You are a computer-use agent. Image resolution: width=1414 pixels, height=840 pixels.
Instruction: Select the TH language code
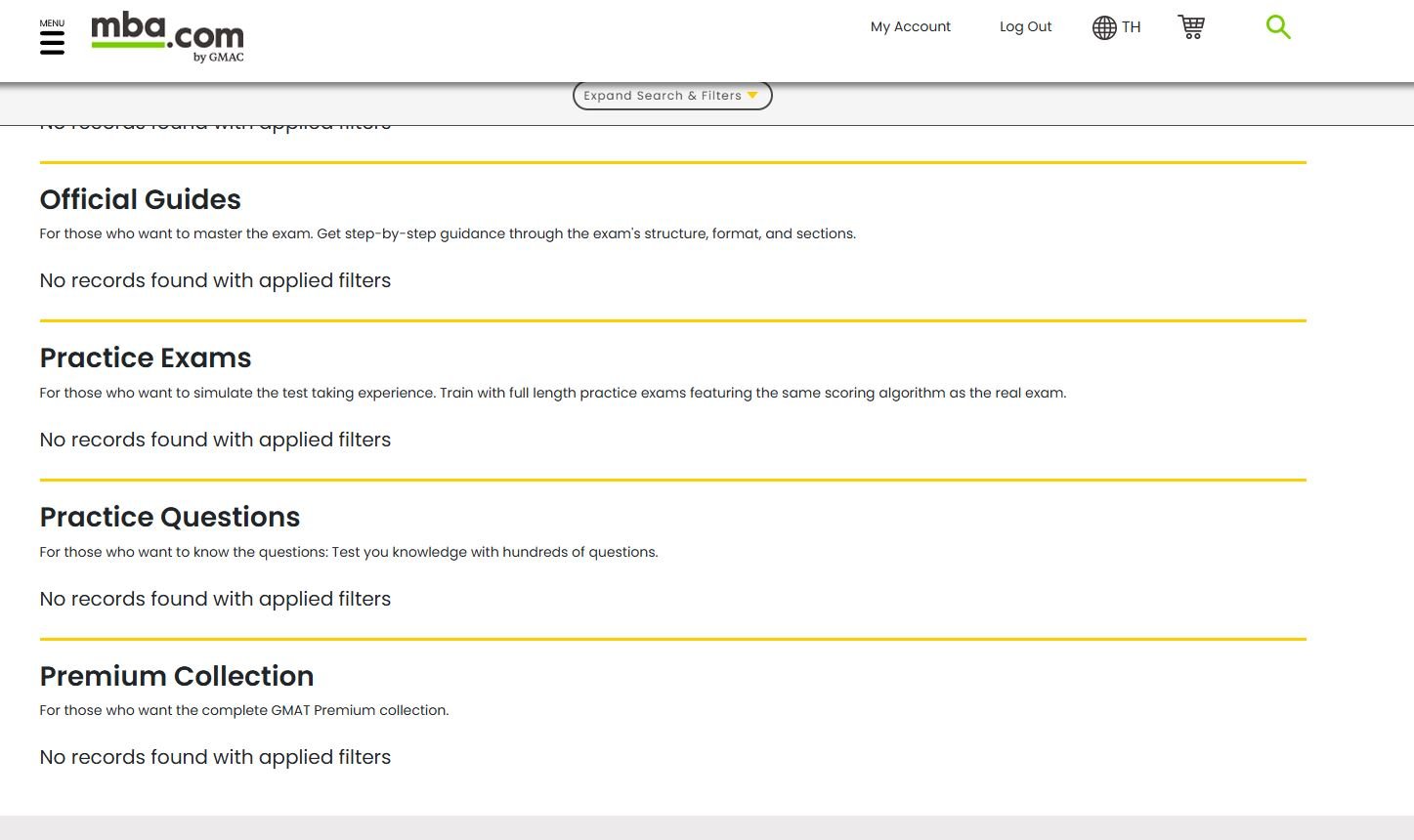click(1132, 27)
